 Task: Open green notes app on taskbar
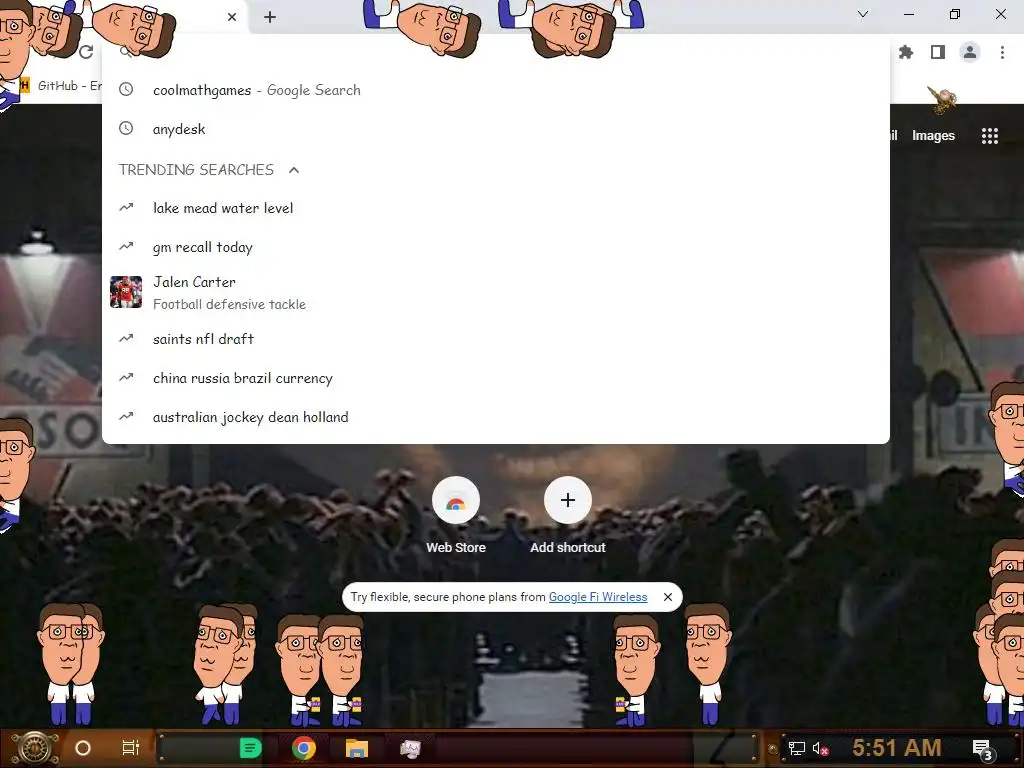click(250, 748)
